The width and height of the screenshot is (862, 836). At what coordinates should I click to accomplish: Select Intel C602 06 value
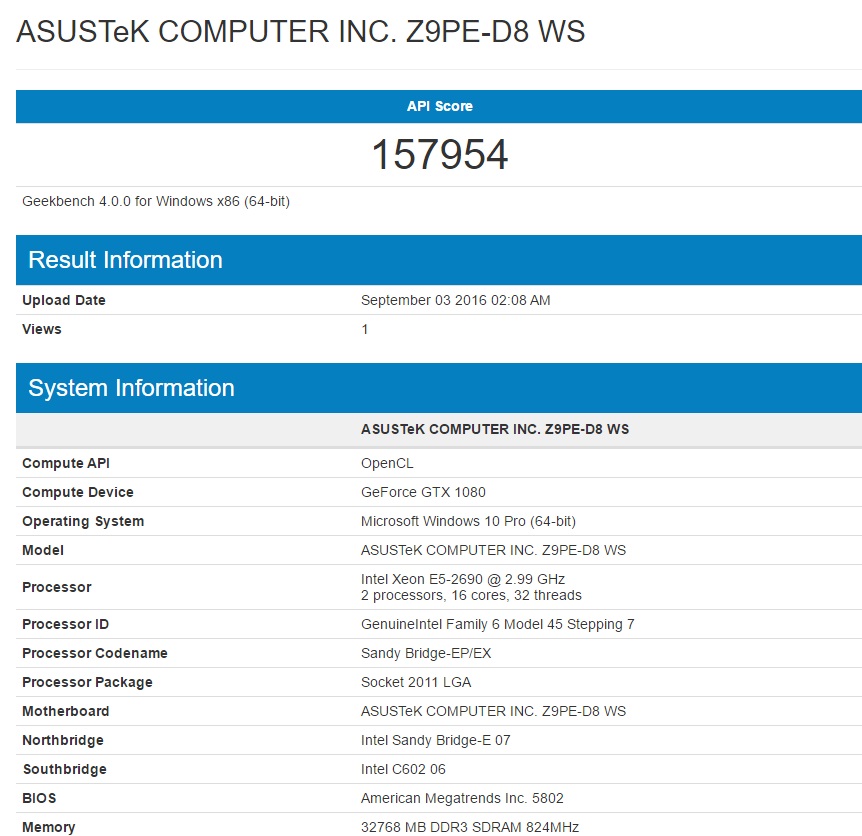point(403,769)
